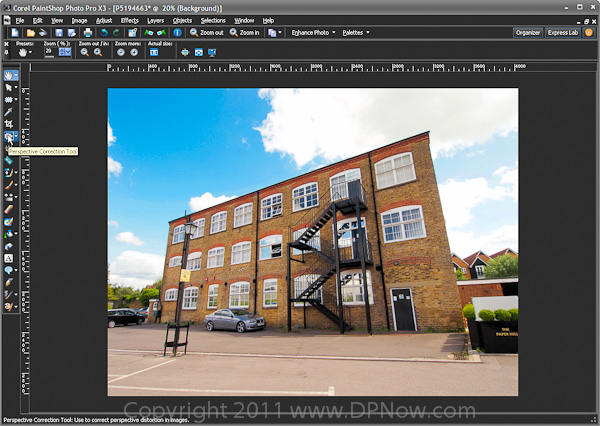Viewport: 600px width, 426px height.
Task: Click the Save disk icon
Action: coord(59,33)
